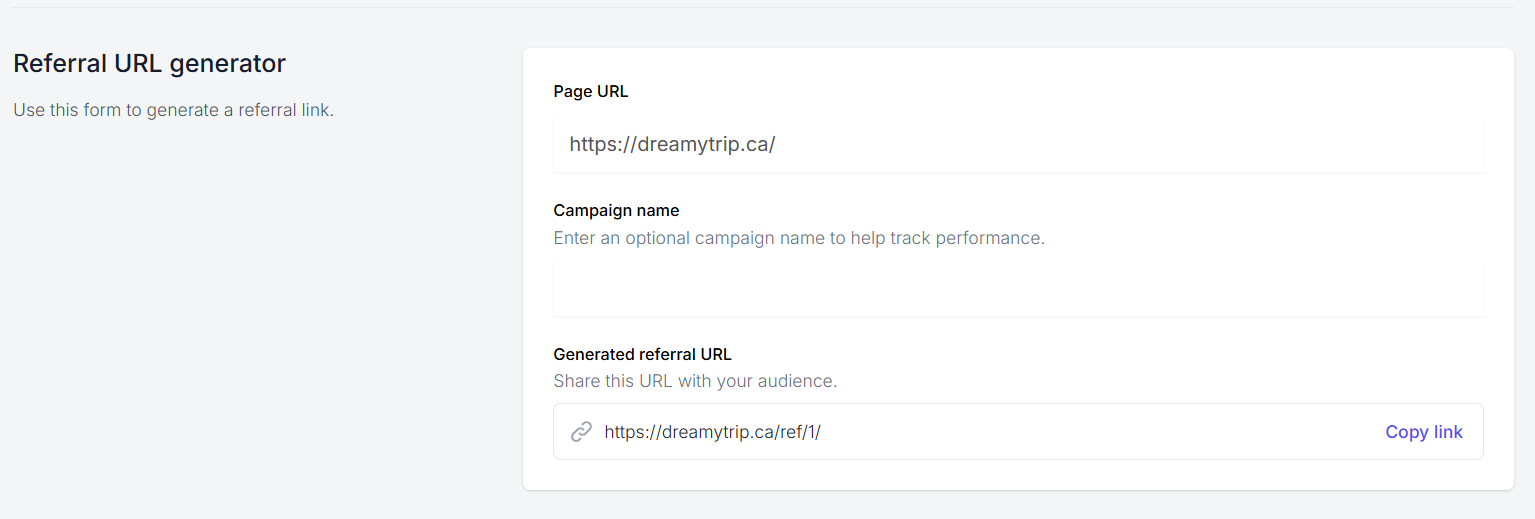Click the Referral URL generator heading
The height and width of the screenshot is (519, 1535).
[x=149, y=64]
